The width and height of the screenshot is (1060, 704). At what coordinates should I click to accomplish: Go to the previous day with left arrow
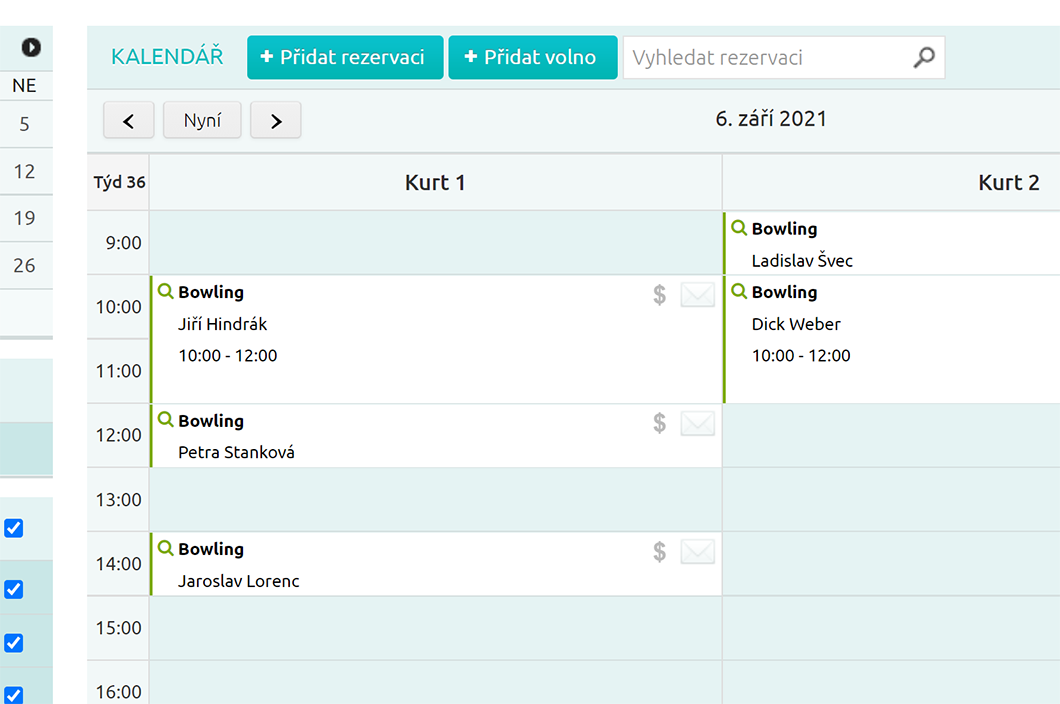click(x=128, y=121)
